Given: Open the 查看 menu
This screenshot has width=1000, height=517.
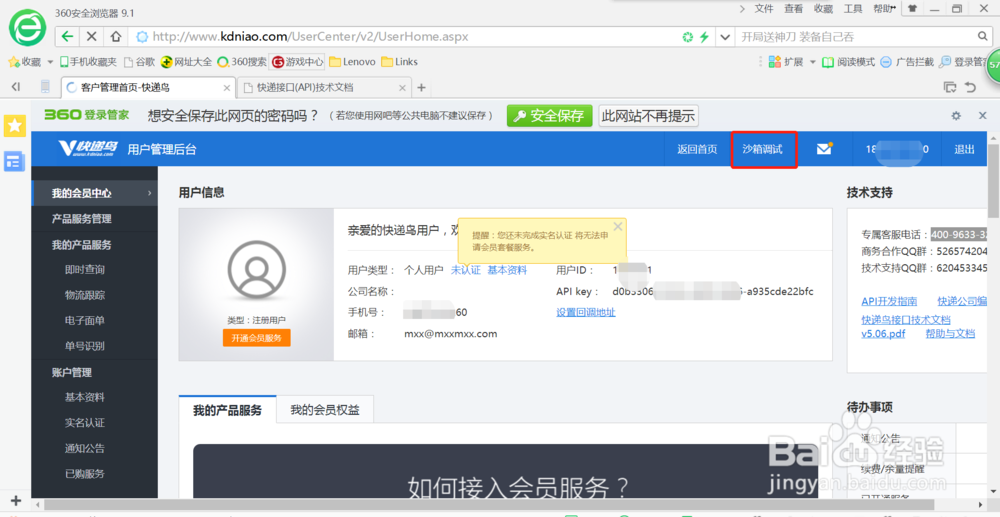Looking at the screenshot, I should (793, 9).
